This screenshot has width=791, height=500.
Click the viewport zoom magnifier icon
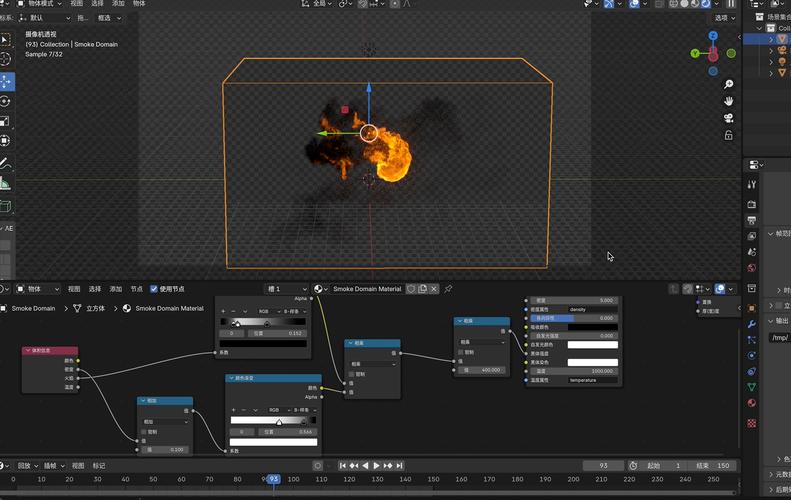pyautogui.click(x=729, y=84)
